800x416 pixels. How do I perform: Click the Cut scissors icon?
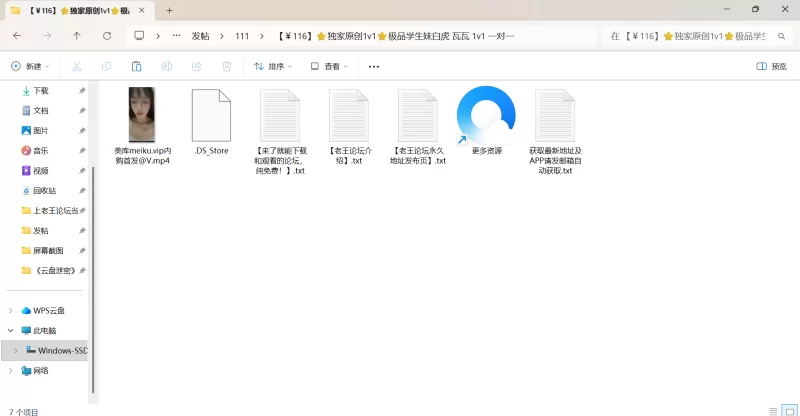77,66
